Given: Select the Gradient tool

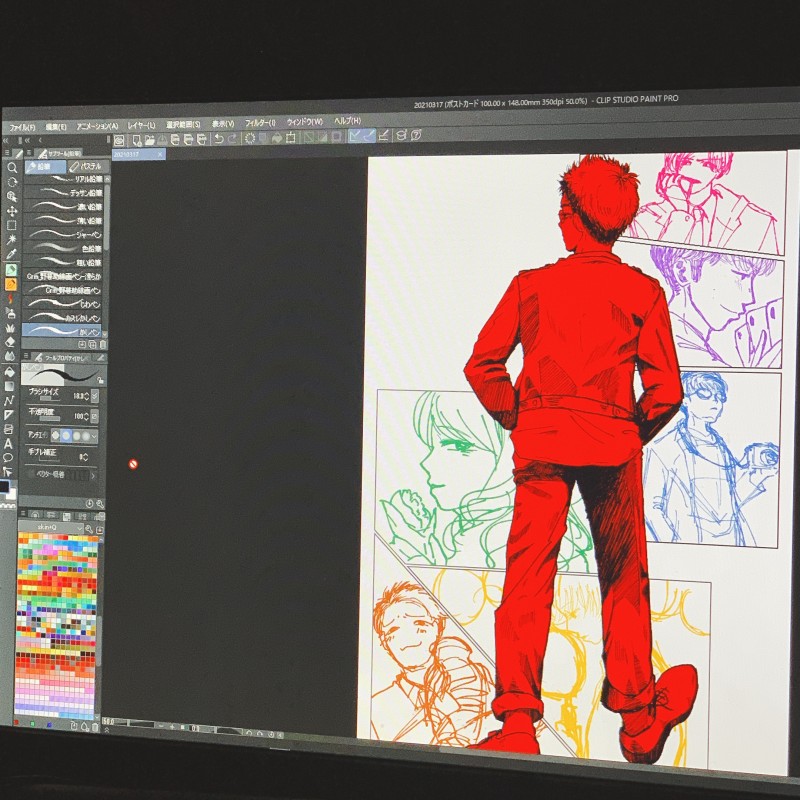Looking at the screenshot, I should click(9, 386).
